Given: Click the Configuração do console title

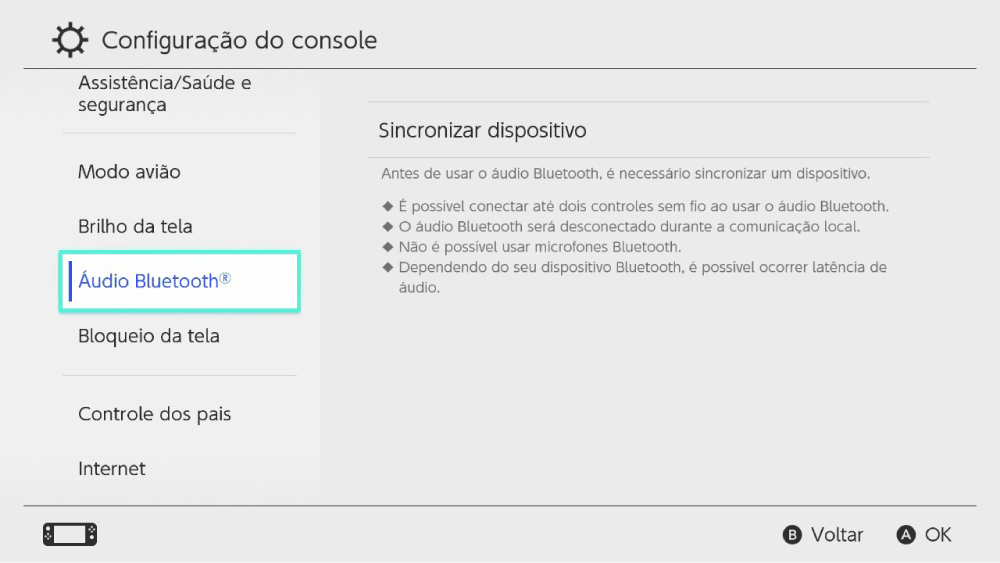Looking at the screenshot, I should tap(240, 41).
